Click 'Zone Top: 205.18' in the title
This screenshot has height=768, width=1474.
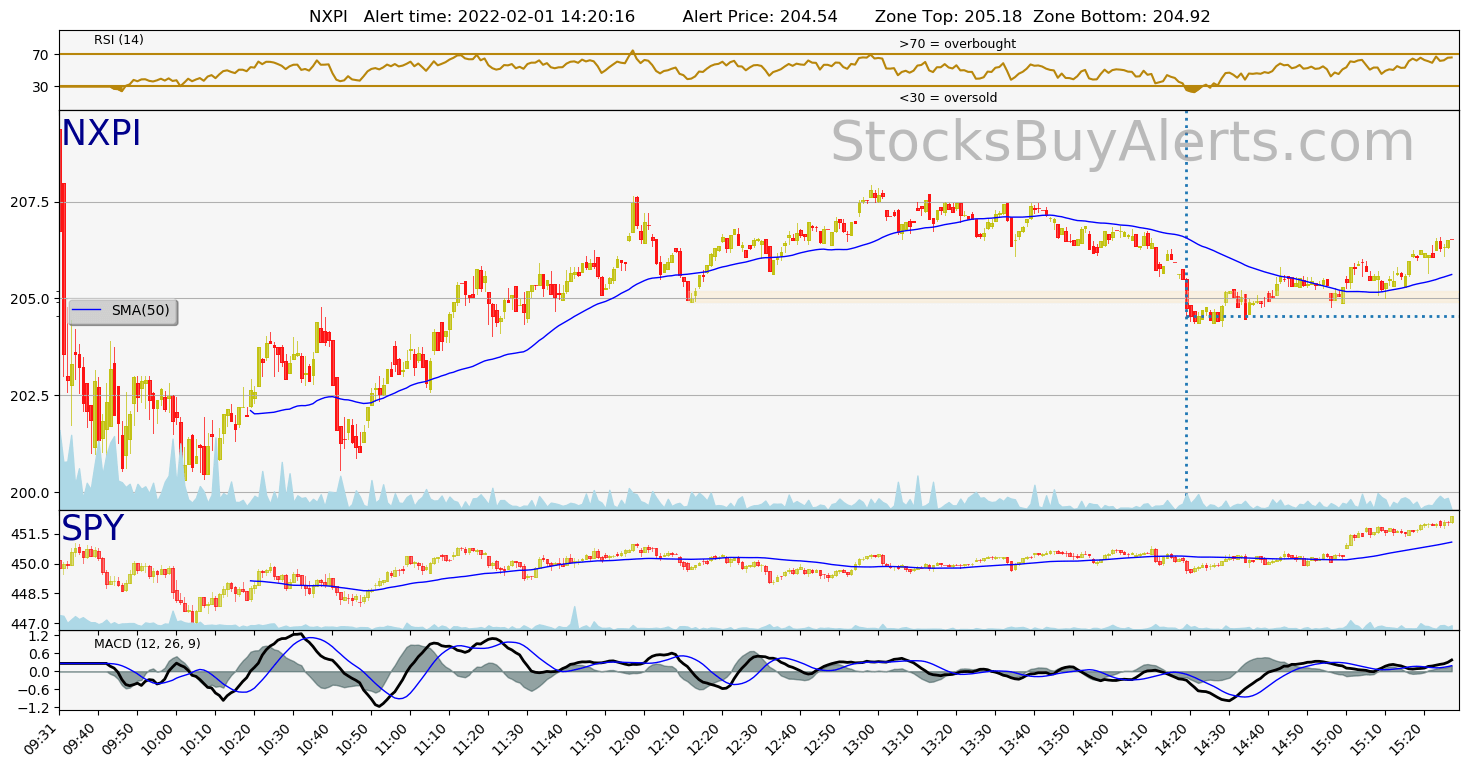pos(948,16)
